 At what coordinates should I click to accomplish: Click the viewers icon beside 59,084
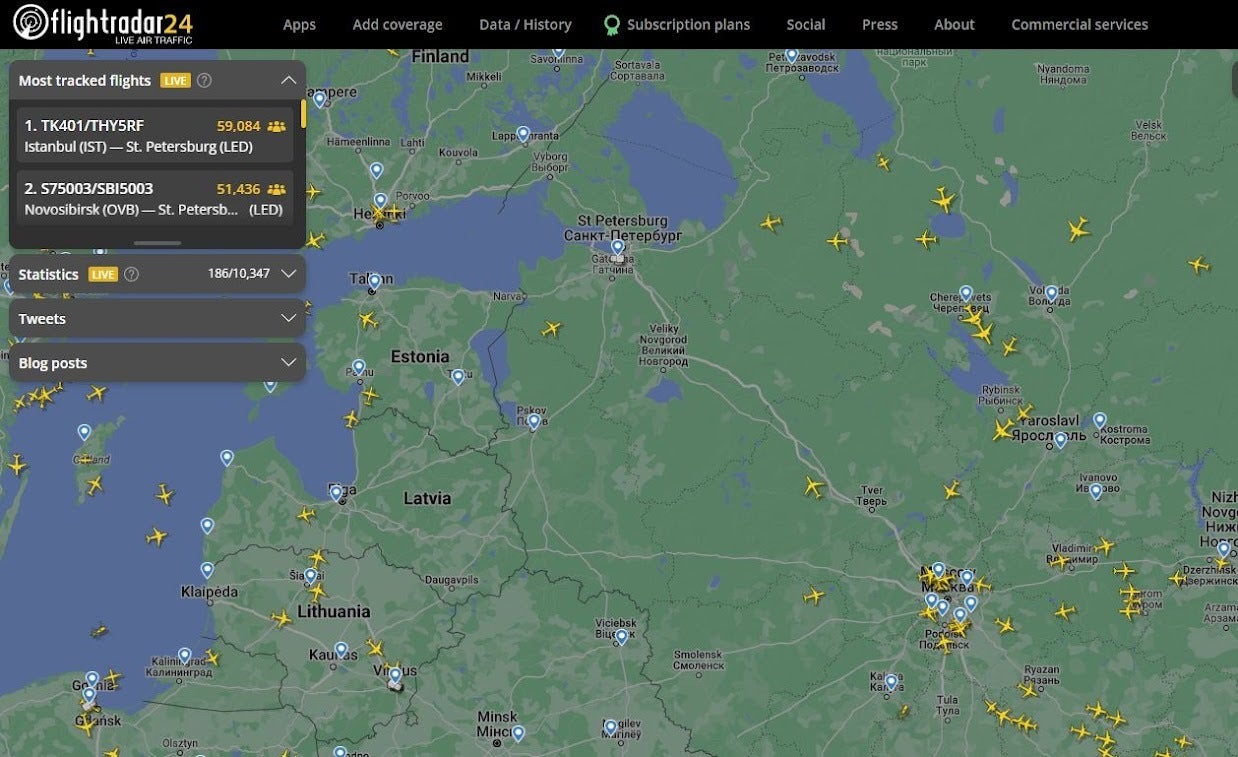[276, 126]
